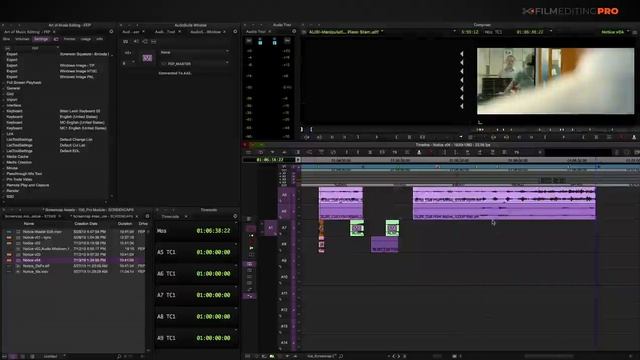Select the long purple audio clip on track A5
Image resolution: width=640 pixels, height=360 pixels.
504,195
